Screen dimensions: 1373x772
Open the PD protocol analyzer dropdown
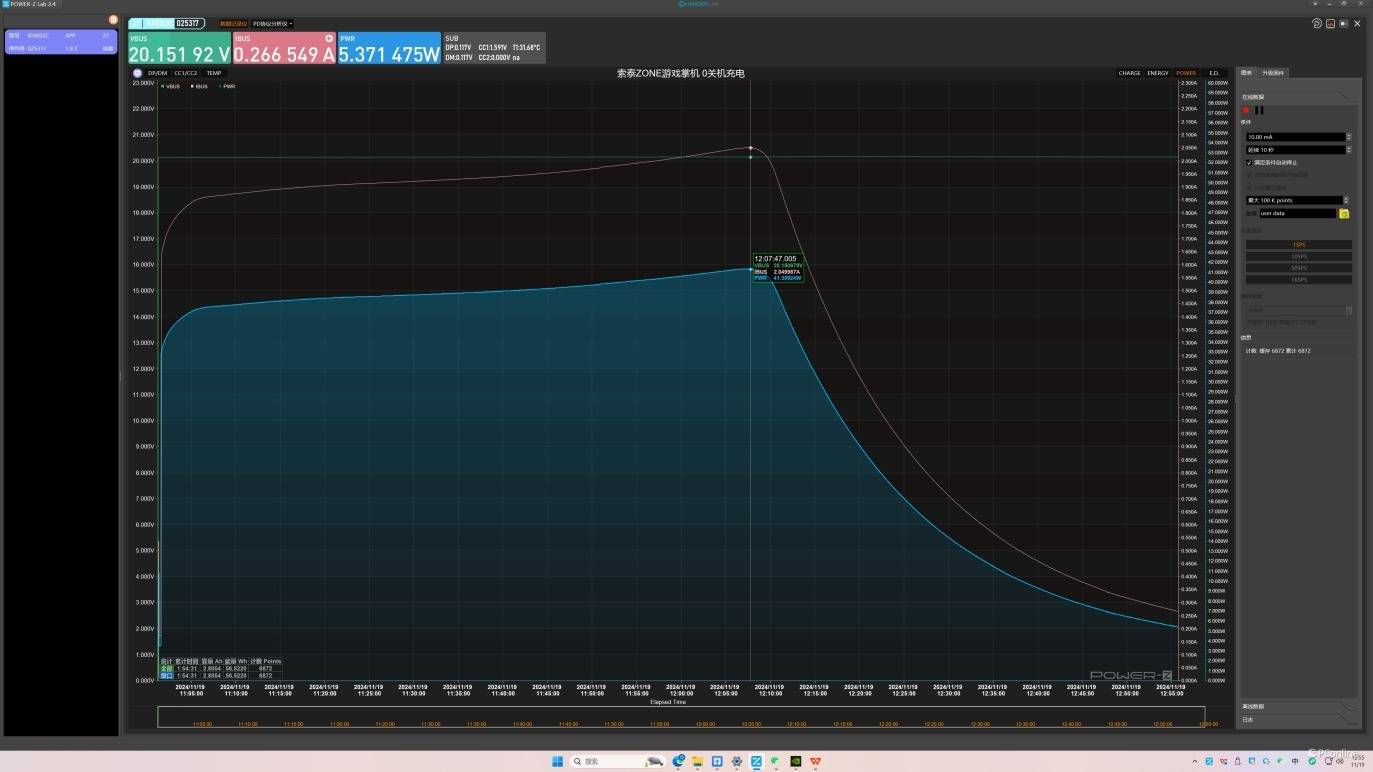click(x=272, y=23)
